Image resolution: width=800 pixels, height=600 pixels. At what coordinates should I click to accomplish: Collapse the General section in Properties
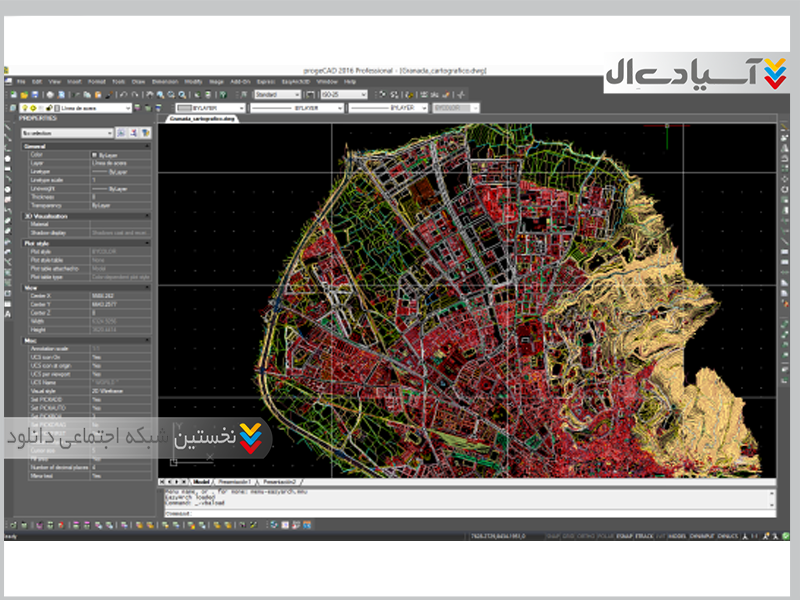tap(147, 146)
